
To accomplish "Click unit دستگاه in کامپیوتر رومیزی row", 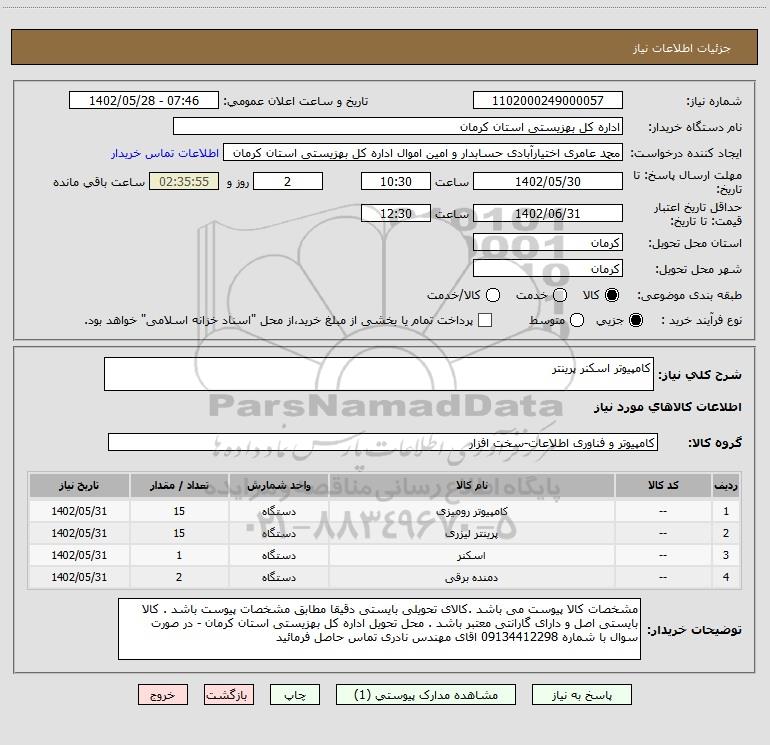I will [278, 511].
